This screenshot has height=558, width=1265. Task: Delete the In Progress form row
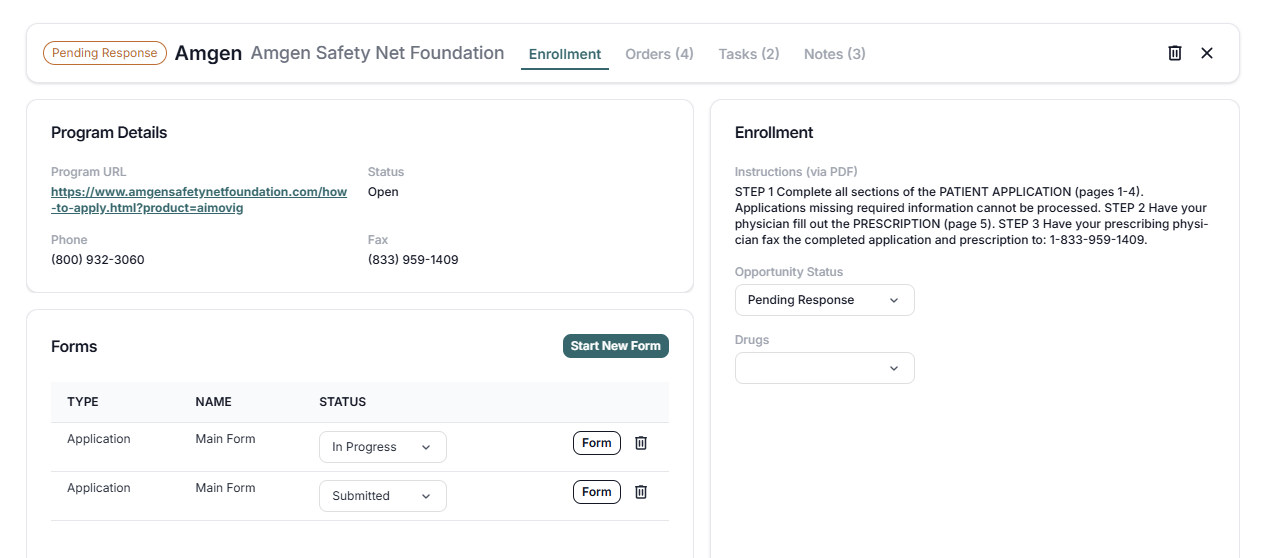[641, 443]
